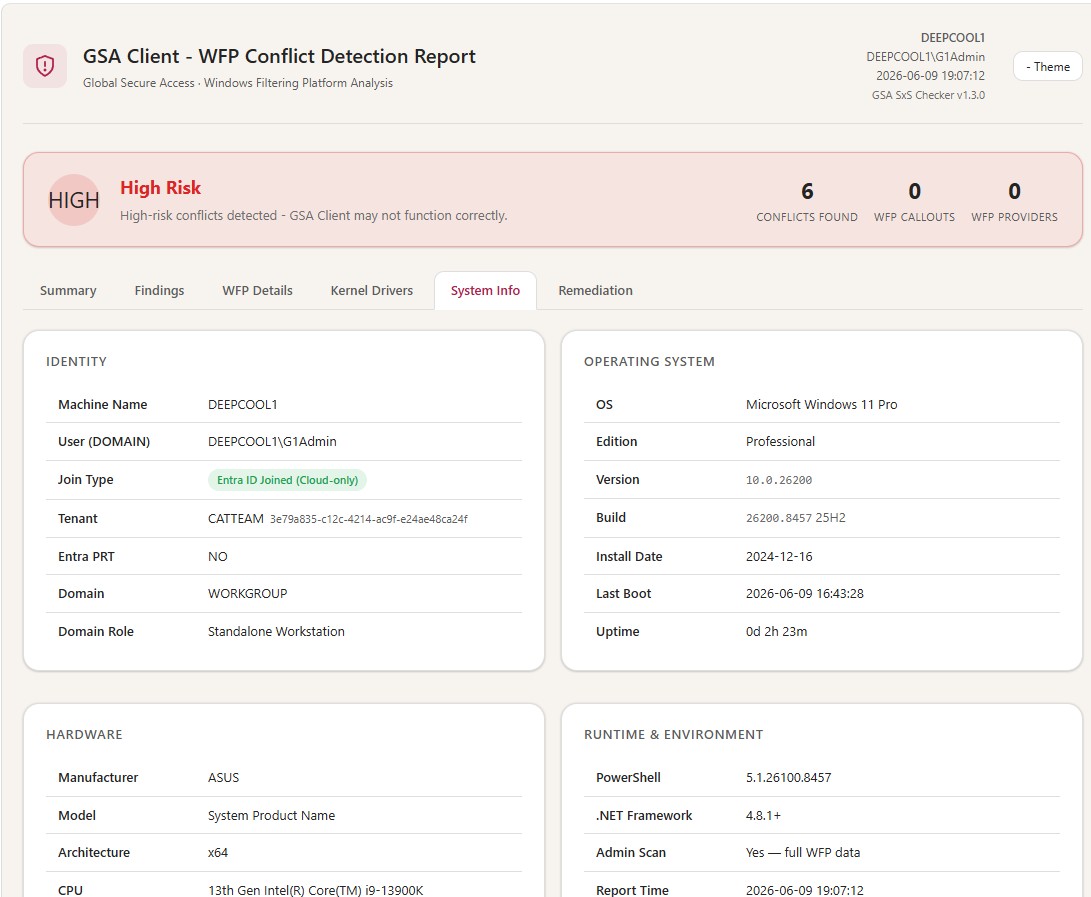Open the Remediation tab

tap(596, 290)
